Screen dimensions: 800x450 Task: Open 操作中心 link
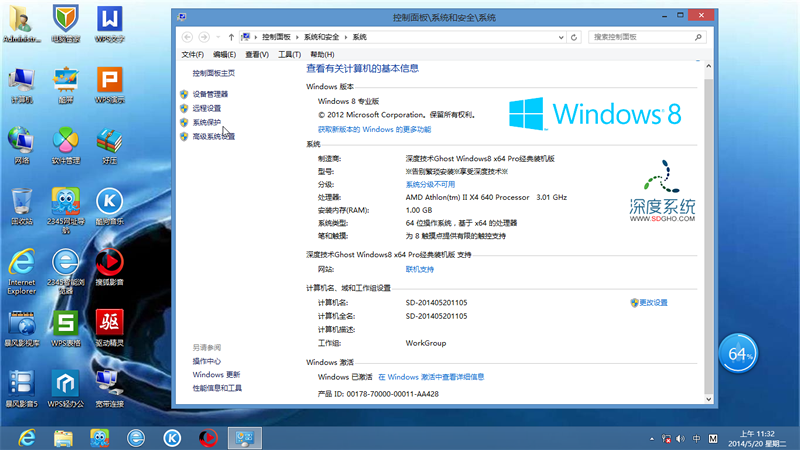coord(207,361)
